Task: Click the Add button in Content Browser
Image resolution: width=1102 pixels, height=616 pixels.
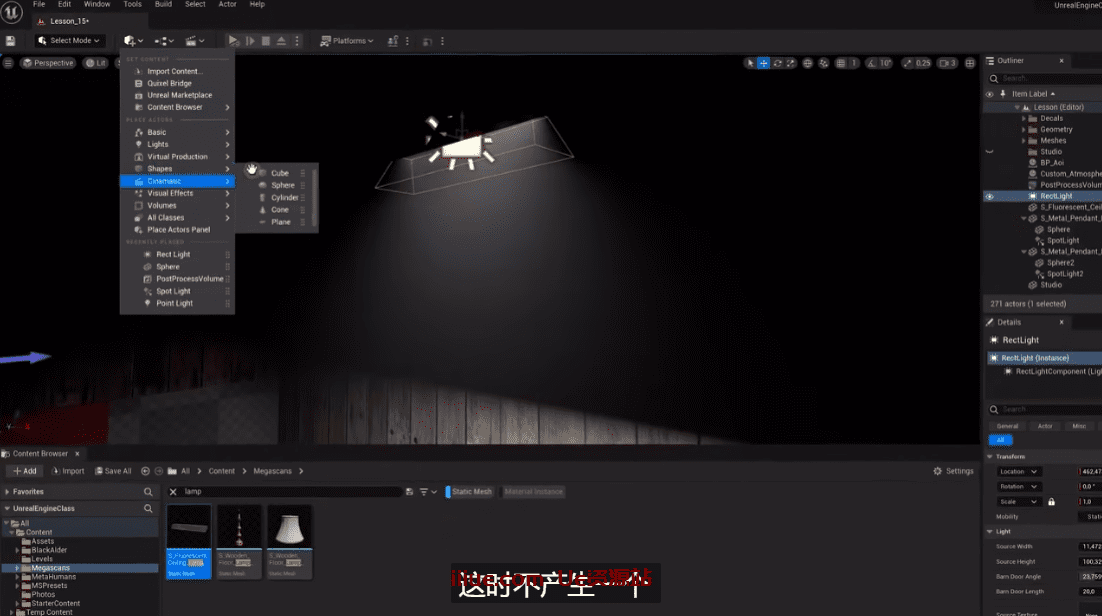Action: coord(25,471)
